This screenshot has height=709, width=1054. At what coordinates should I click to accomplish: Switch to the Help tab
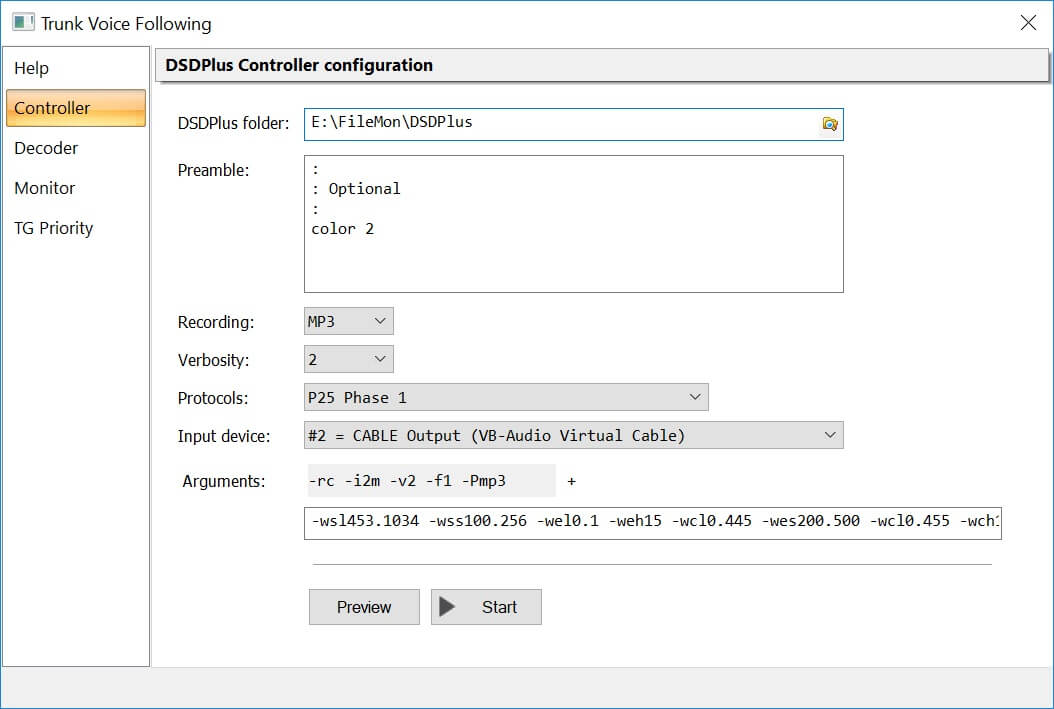[32, 68]
